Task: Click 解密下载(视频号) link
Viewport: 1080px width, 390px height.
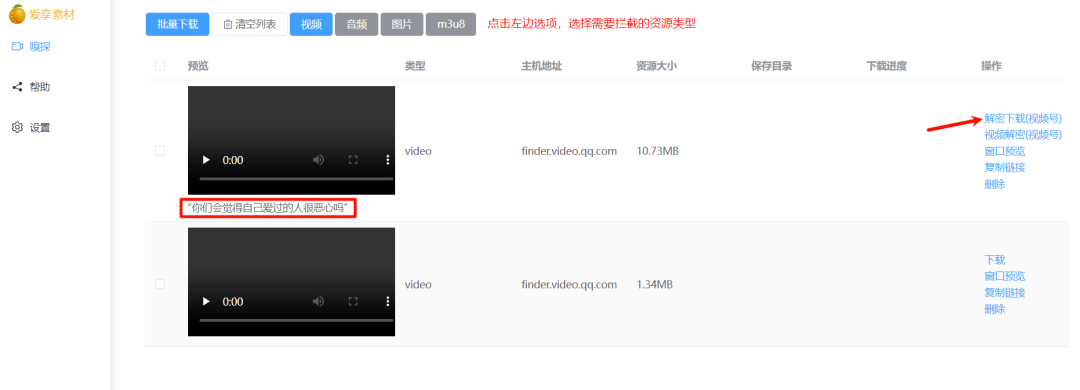Action: 1022,119
